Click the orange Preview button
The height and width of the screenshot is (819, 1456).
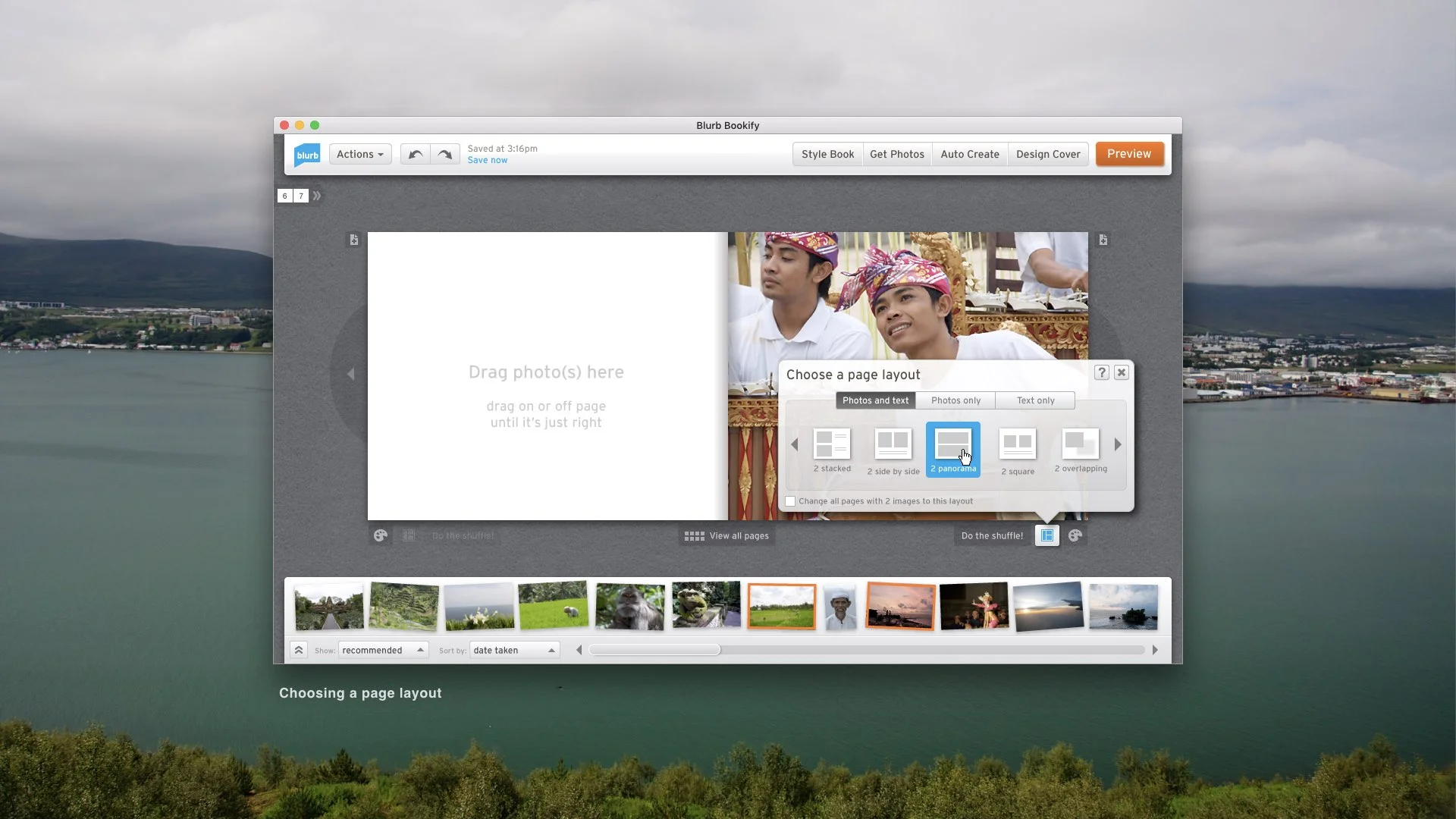pos(1129,154)
